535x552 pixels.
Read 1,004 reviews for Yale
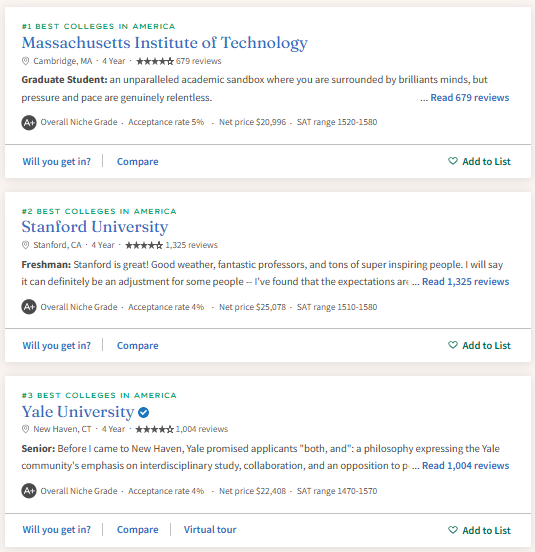[465, 466]
